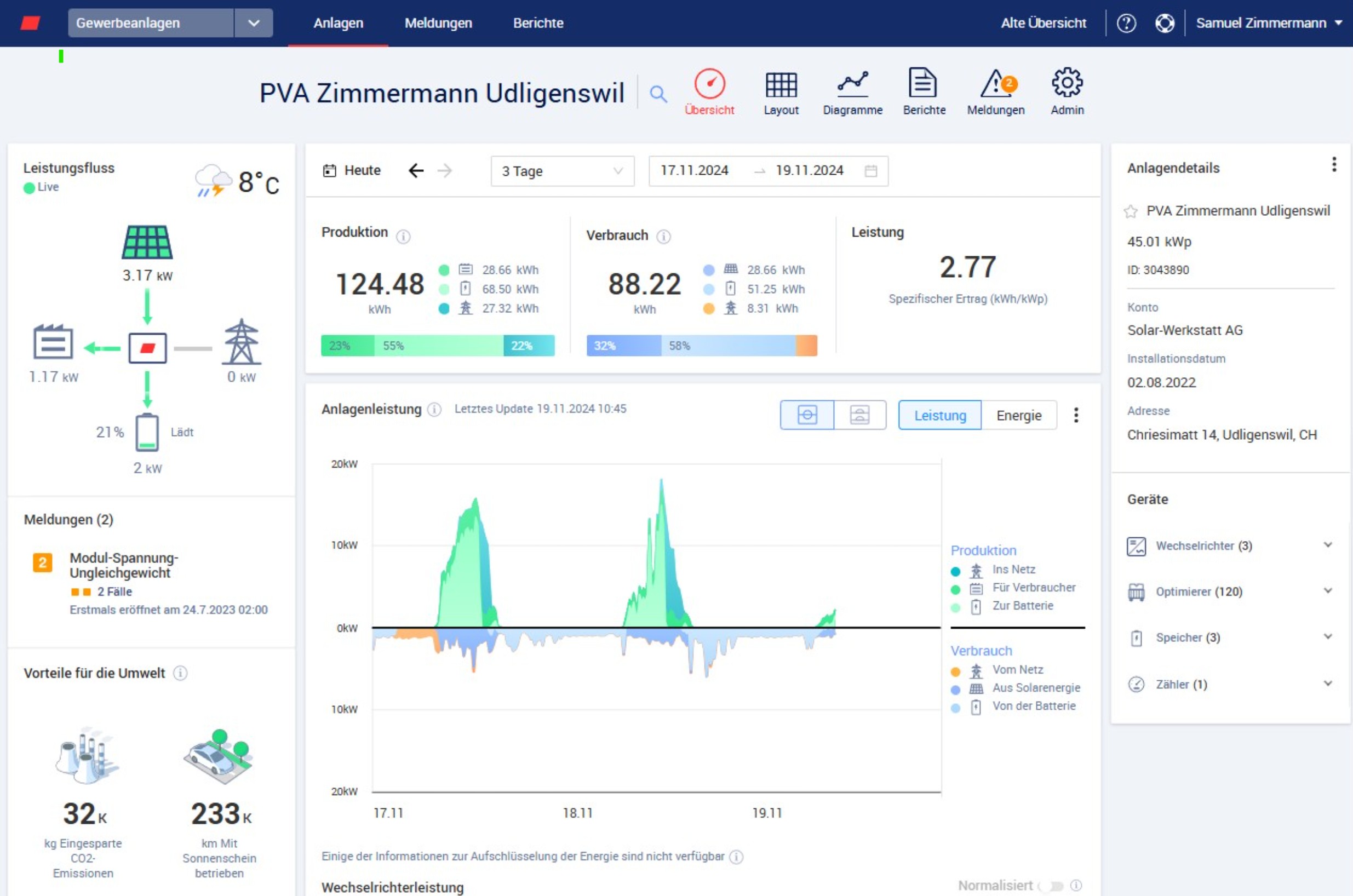Click the Heute today button

tap(352, 170)
